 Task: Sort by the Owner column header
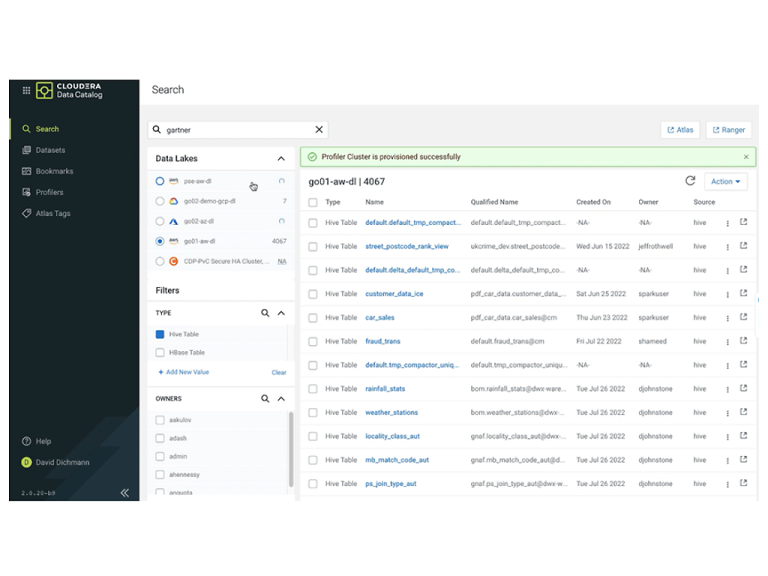pyautogui.click(x=648, y=202)
